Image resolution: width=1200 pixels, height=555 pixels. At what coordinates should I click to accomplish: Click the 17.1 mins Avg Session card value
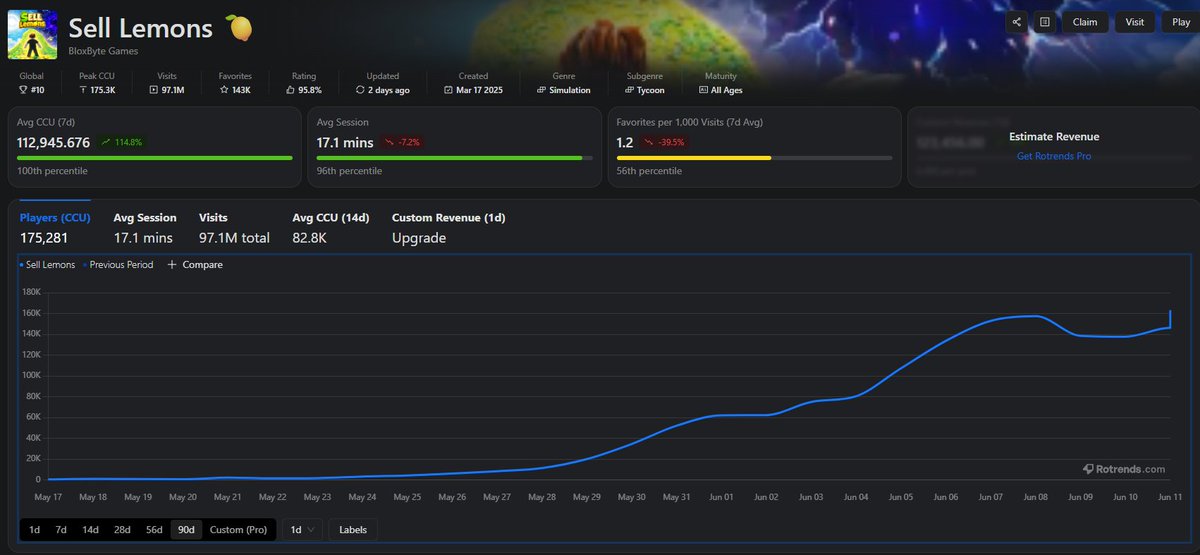[345, 143]
